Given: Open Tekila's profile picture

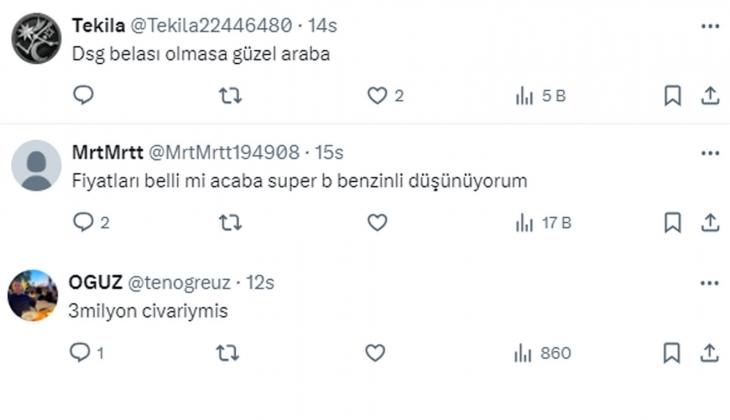Looking at the screenshot, I should coord(36,37).
